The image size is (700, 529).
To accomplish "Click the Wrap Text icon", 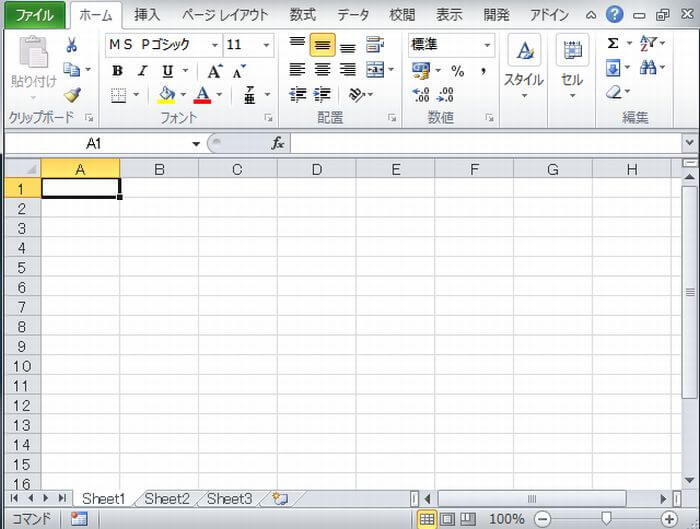I will [x=375, y=45].
